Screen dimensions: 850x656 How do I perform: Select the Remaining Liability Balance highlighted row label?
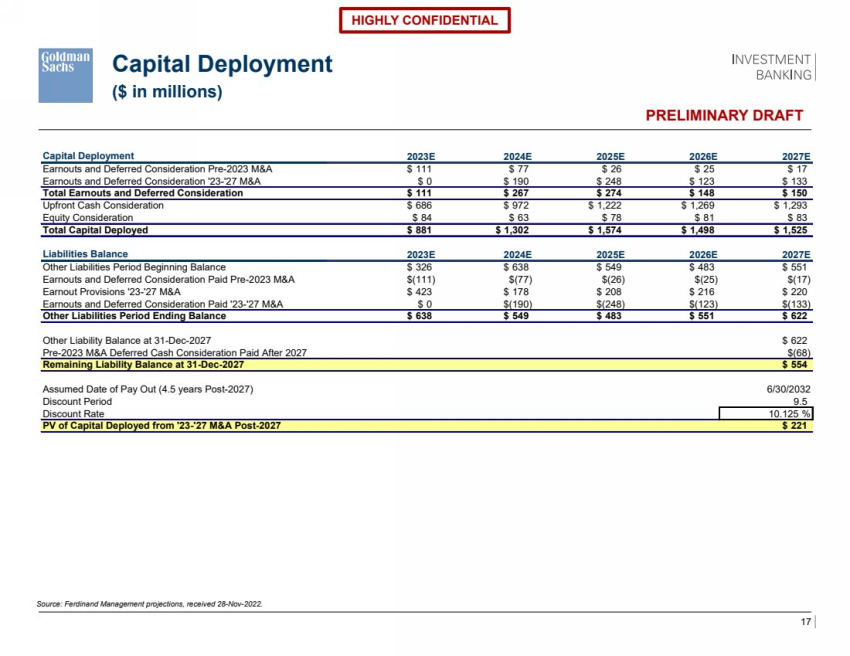tap(143, 364)
